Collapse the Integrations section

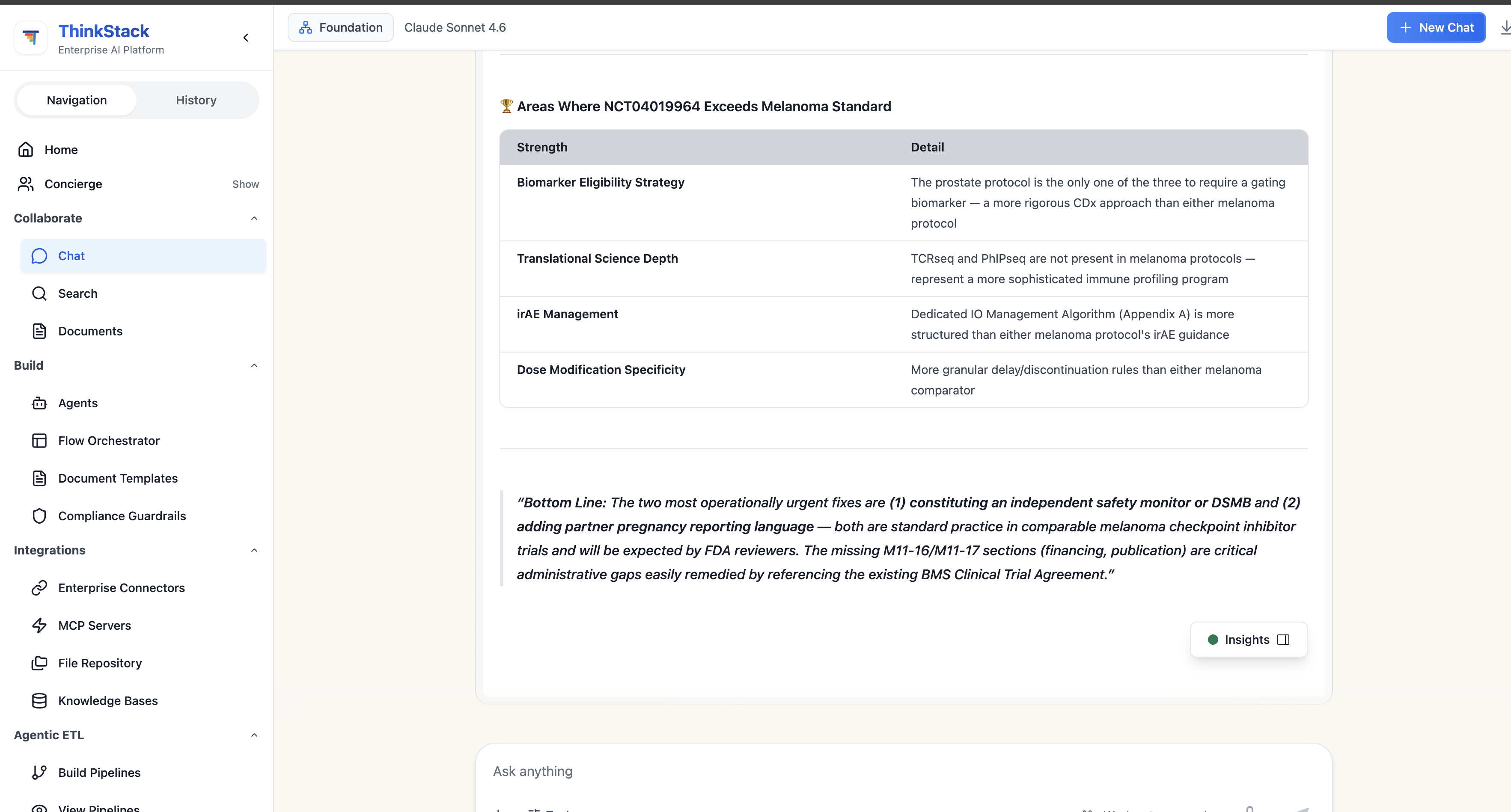coord(254,550)
